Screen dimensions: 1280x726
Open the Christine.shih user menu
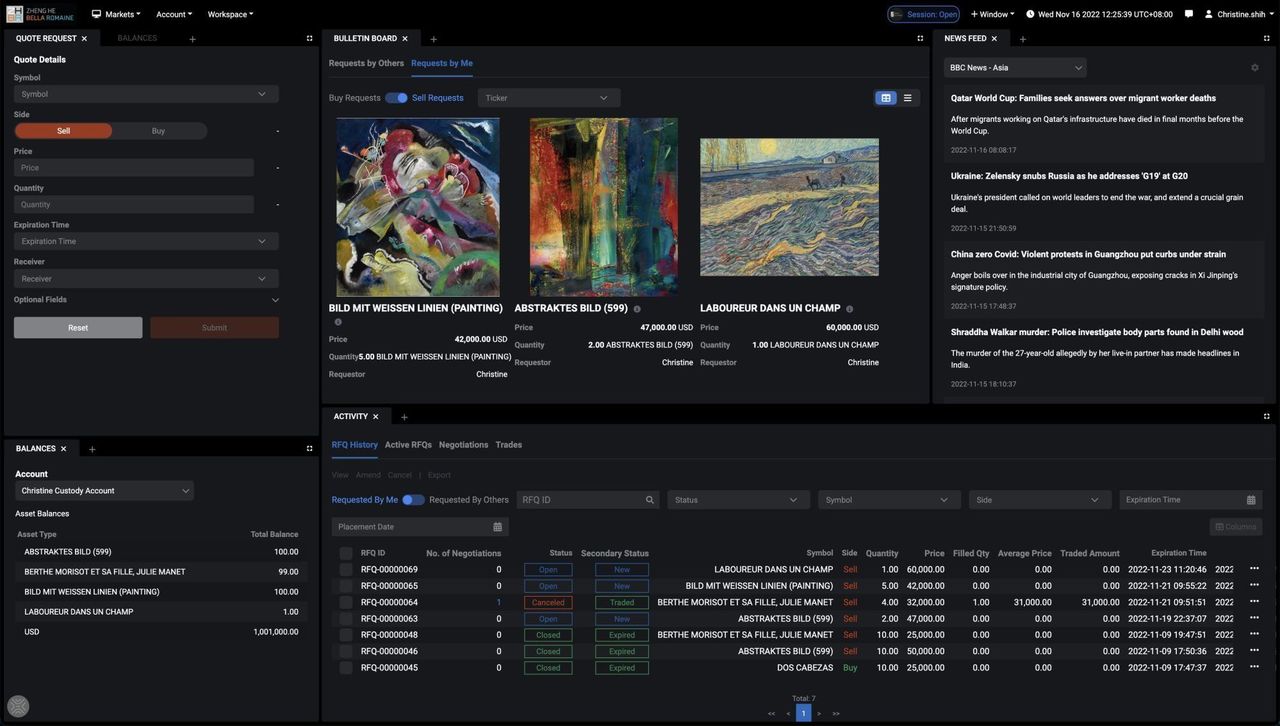pos(1240,14)
